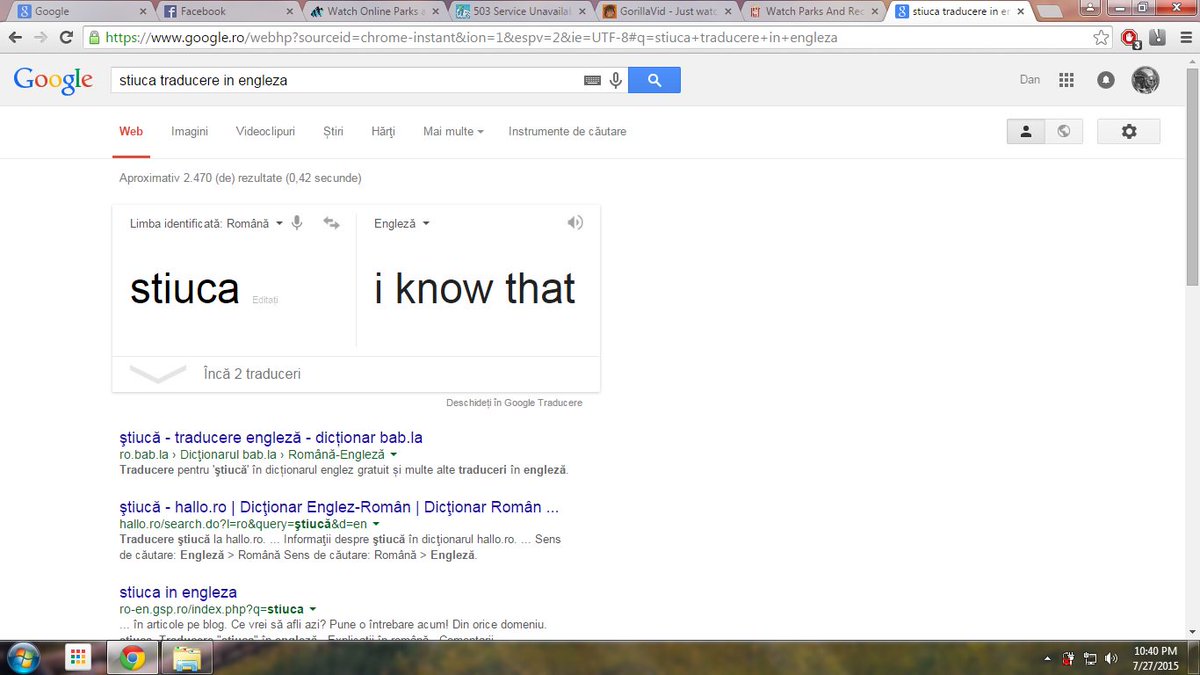Show hidden tray icons arrow
Screen dimensions: 1200x675
(x=1047, y=659)
